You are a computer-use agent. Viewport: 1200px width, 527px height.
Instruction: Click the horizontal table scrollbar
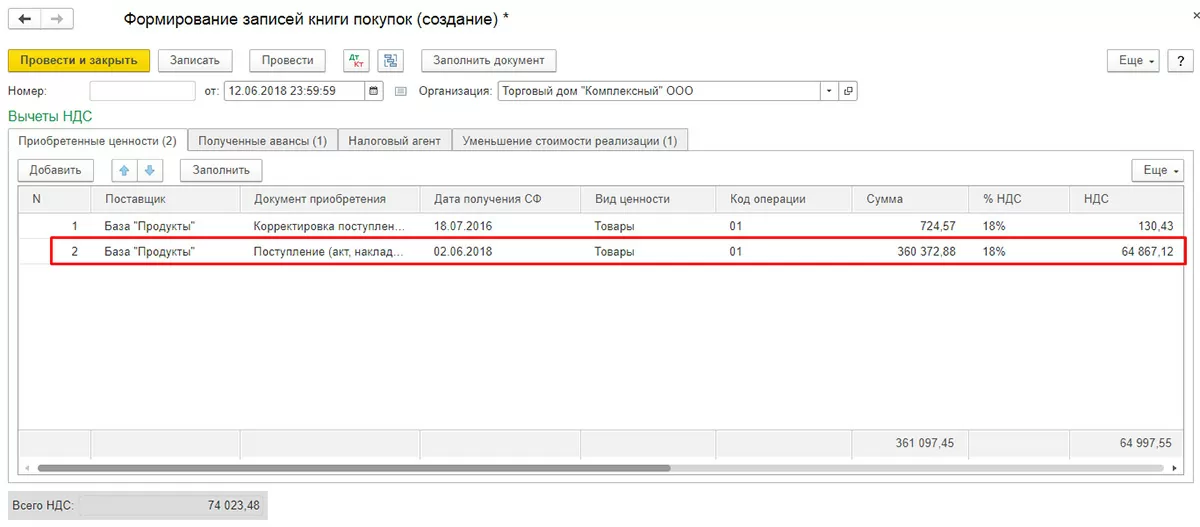[350, 468]
